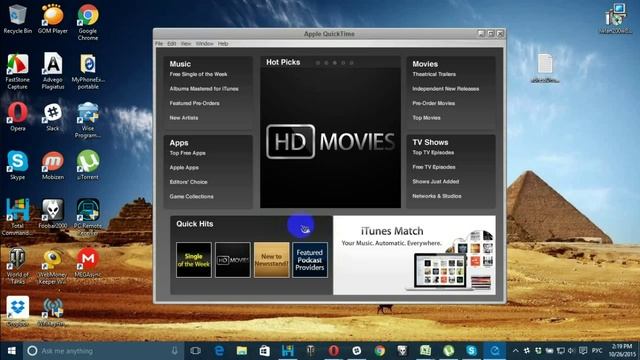Launch Foobar2000 from the desktop
The image size is (640, 360).
point(53,214)
